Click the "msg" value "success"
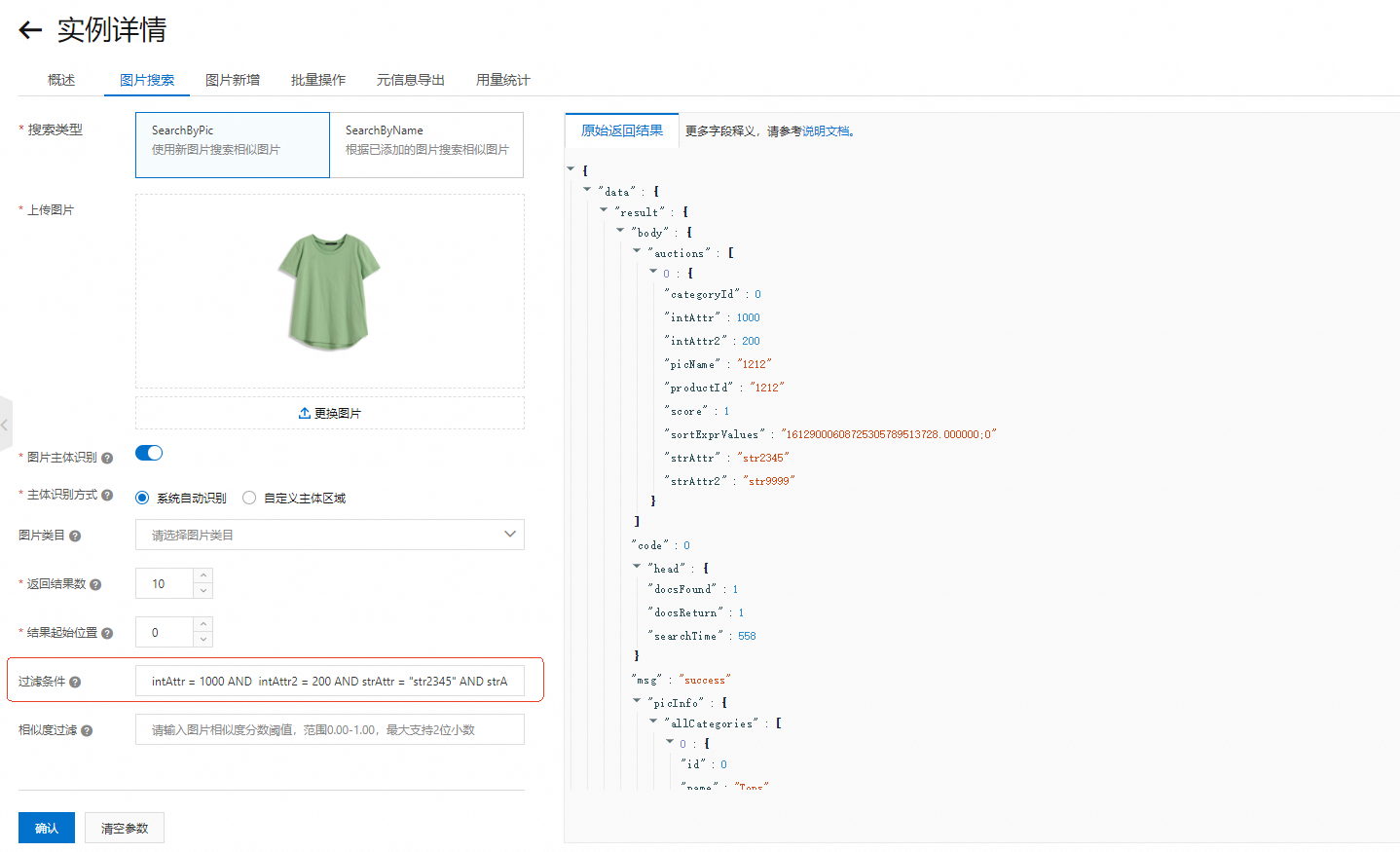The image size is (1400, 852). pyautogui.click(x=705, y=680)
